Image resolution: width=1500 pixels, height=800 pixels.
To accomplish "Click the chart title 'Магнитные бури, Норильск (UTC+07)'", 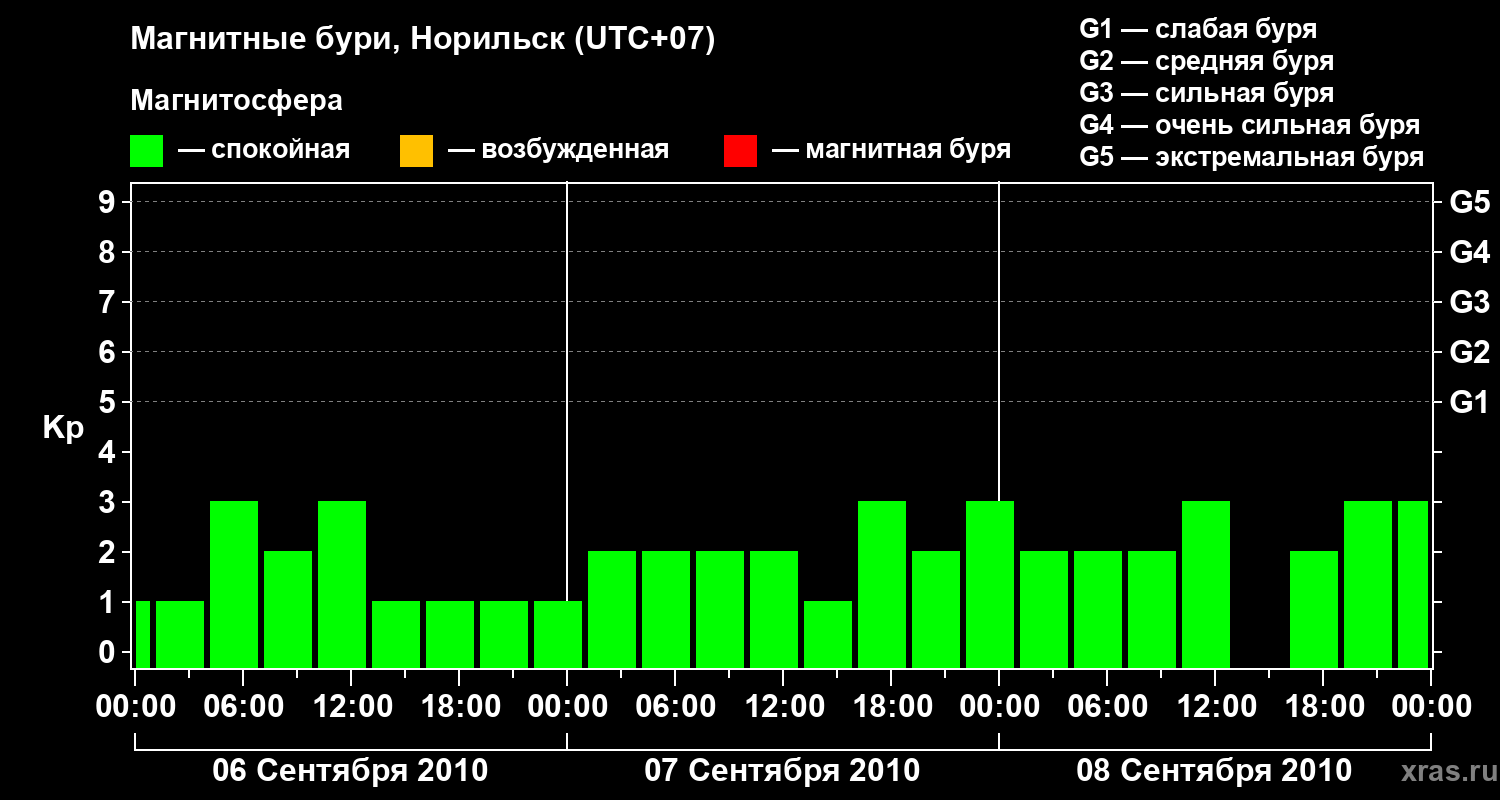I will coord(423,40).
